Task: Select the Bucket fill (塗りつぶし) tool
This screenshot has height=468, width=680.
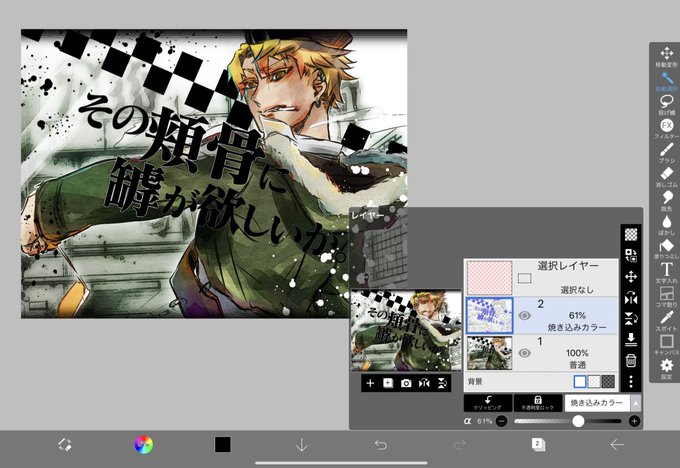Action: pos(666,249)
